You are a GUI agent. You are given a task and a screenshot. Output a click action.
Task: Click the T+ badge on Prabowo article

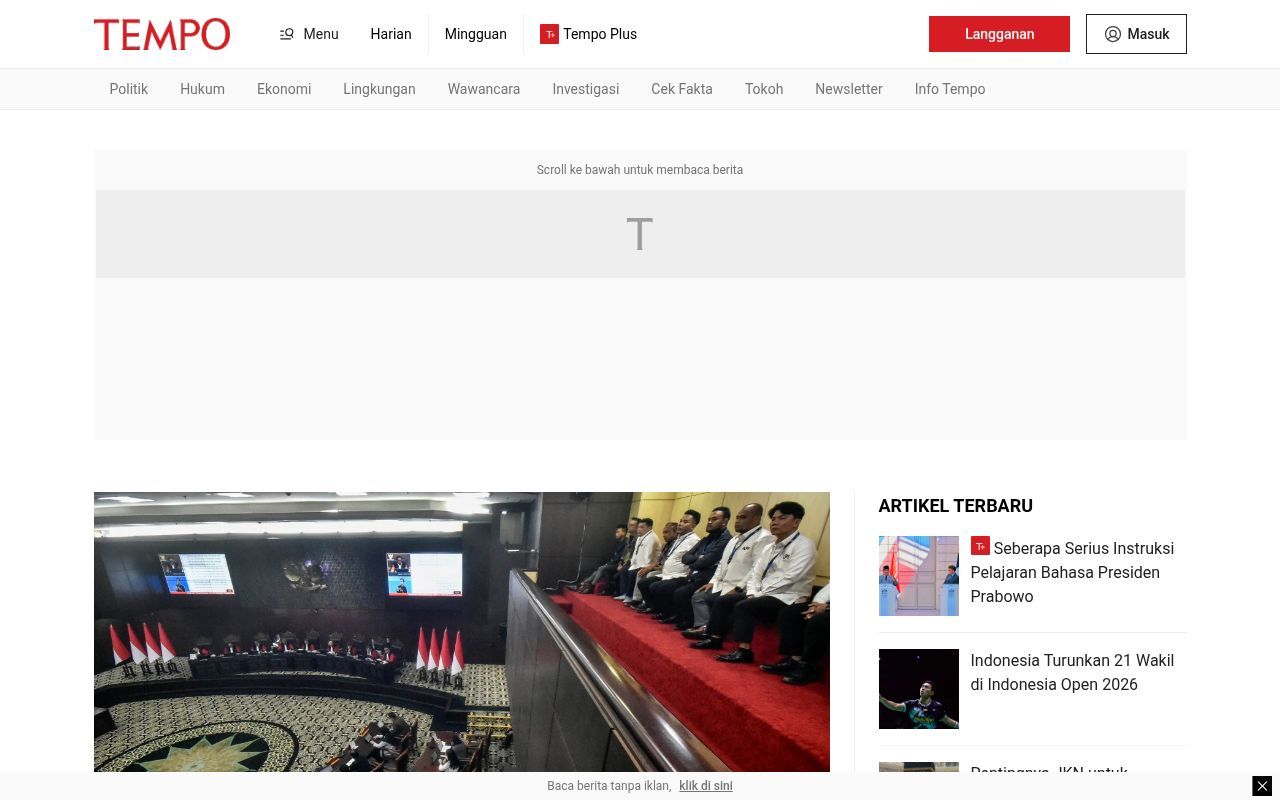pos(980,546)
